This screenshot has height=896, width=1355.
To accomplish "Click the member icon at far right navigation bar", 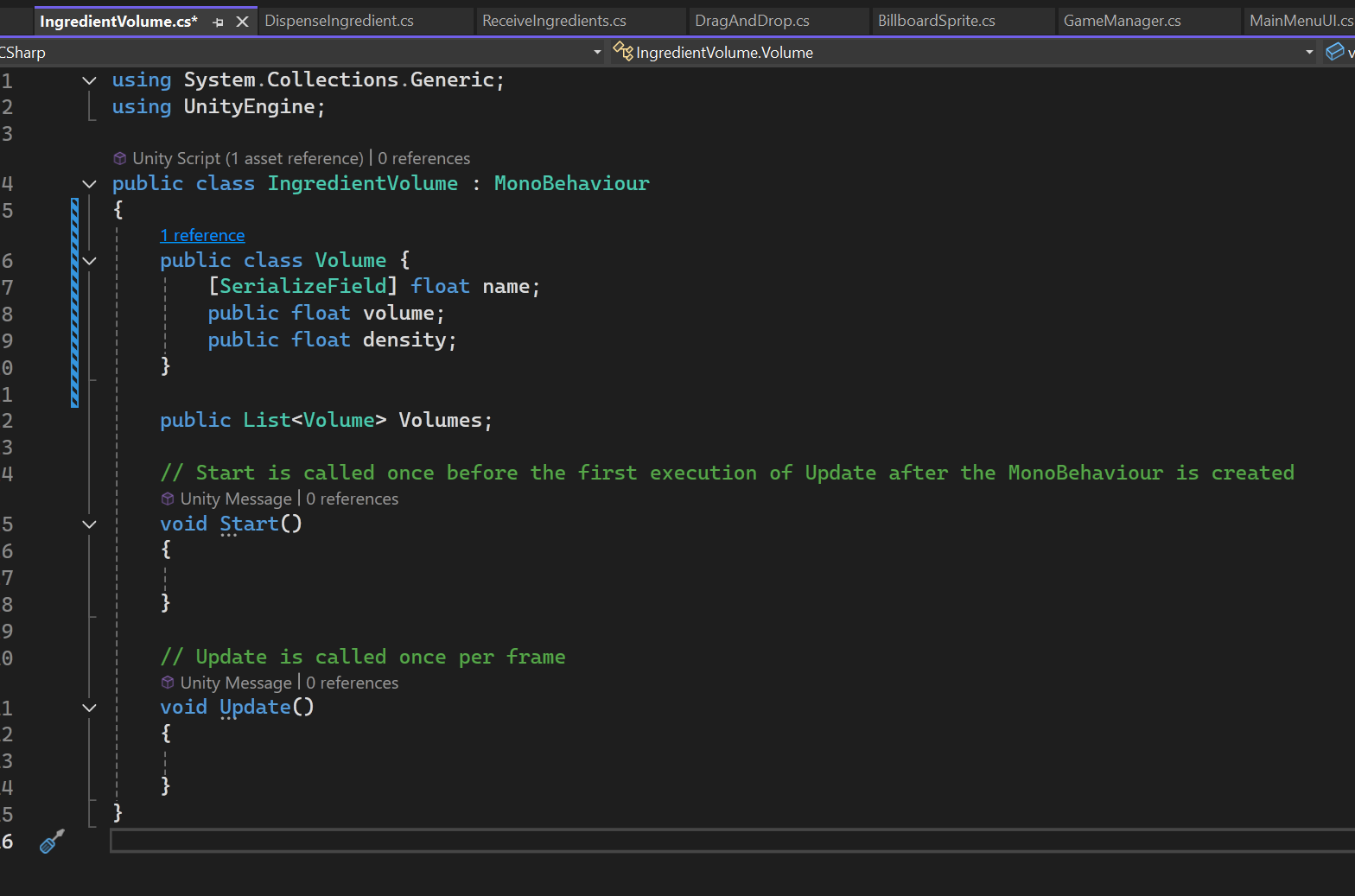I will coord(1335,52).
